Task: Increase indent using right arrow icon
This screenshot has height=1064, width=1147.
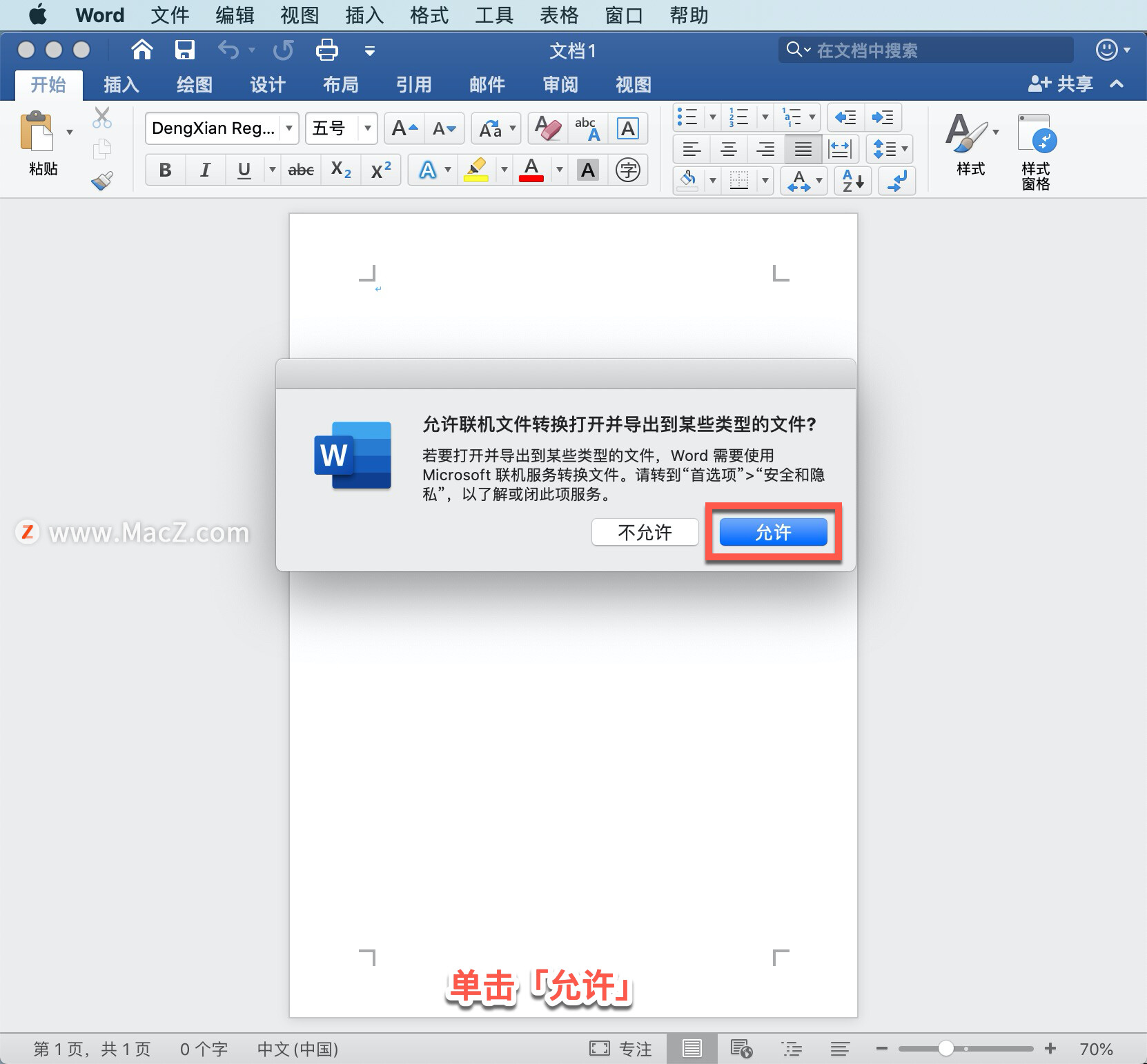Action: click(x=883, y=117)
